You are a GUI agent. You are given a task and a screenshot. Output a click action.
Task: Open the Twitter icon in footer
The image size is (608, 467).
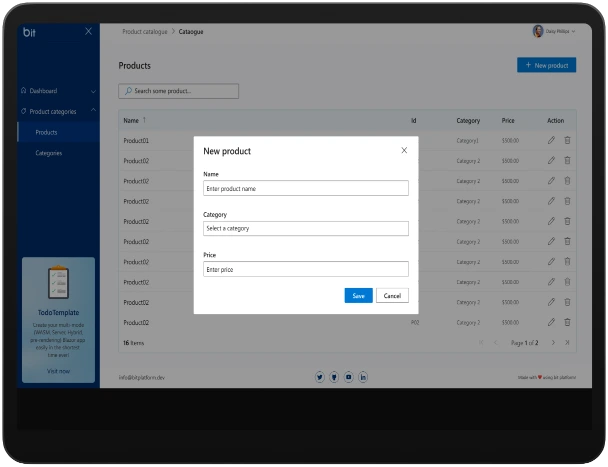coord(320,377)
